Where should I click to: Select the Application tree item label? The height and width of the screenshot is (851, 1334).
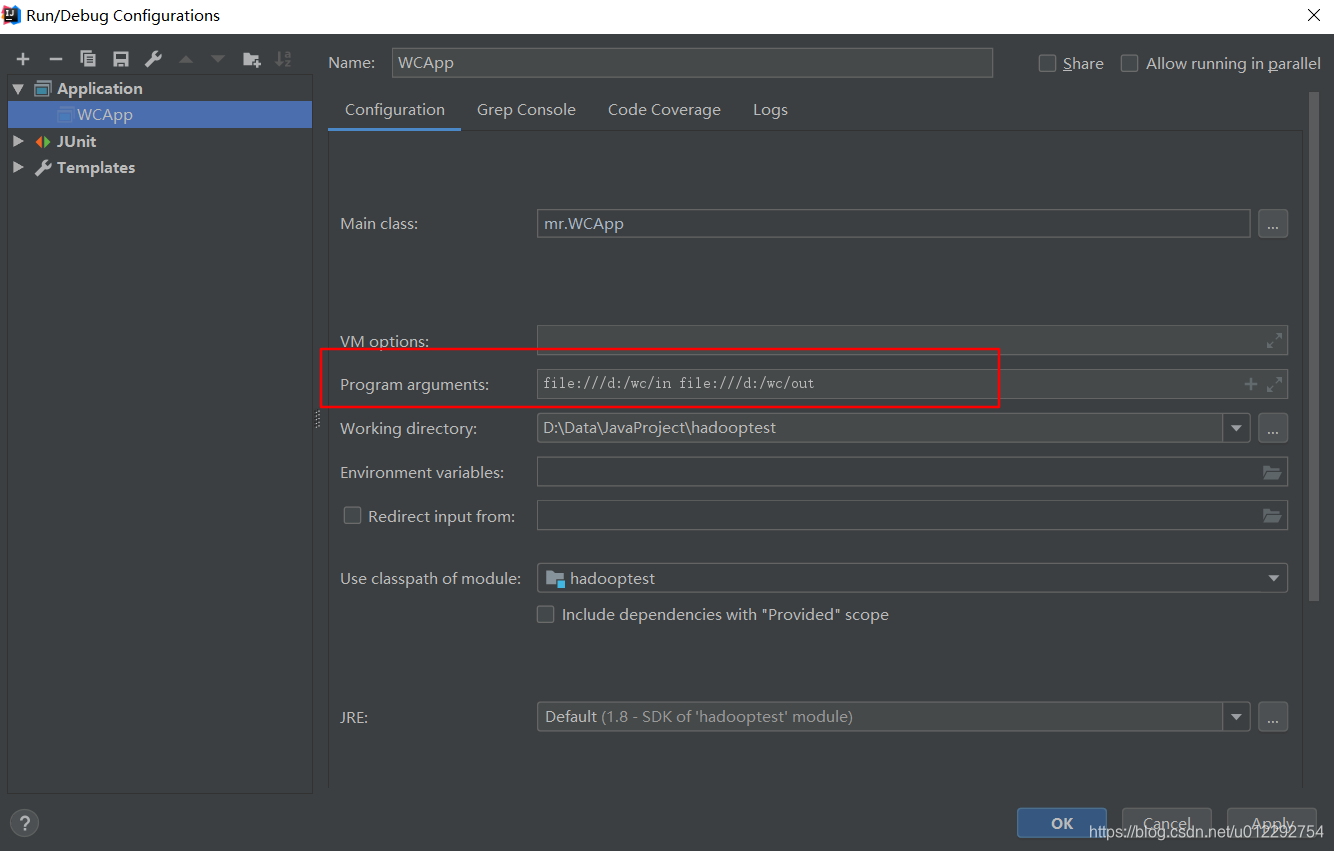(100, 89)
